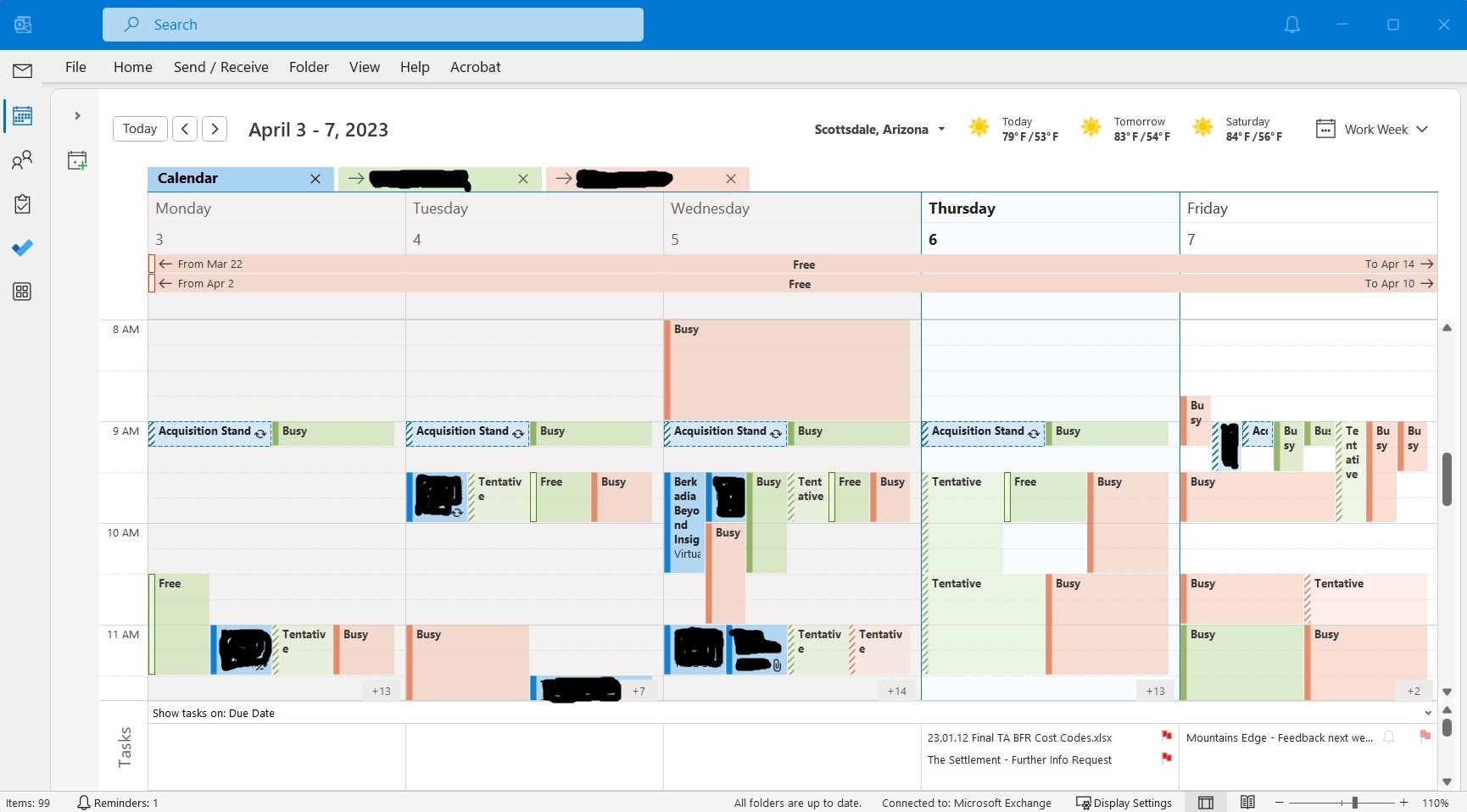The image size is (1467, 812).
Task: Click zoom in plus button
Action: pos(1404,803)
